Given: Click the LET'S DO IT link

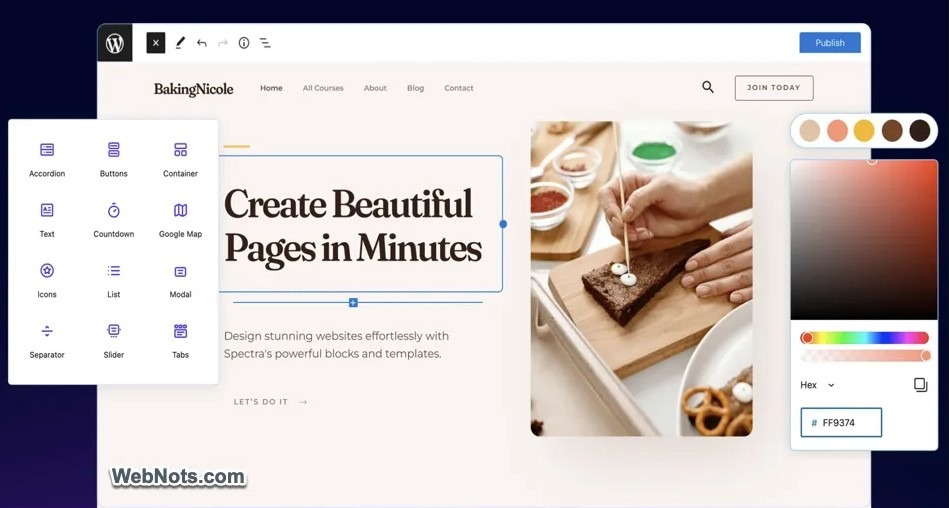Looking at the screenshot, I should click(271, 401).
